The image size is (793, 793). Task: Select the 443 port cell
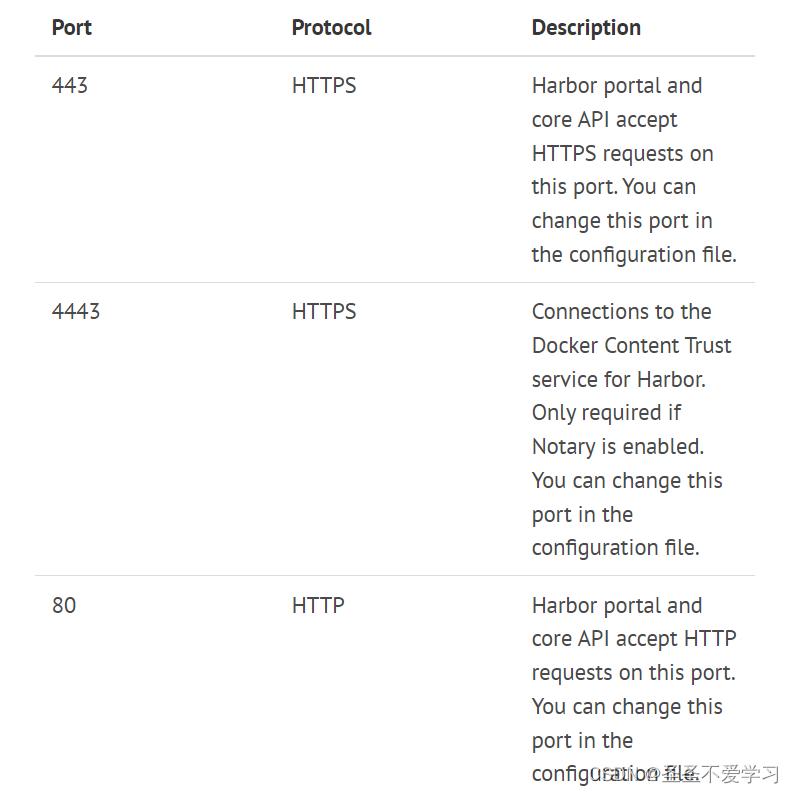[x=70, y=85]
